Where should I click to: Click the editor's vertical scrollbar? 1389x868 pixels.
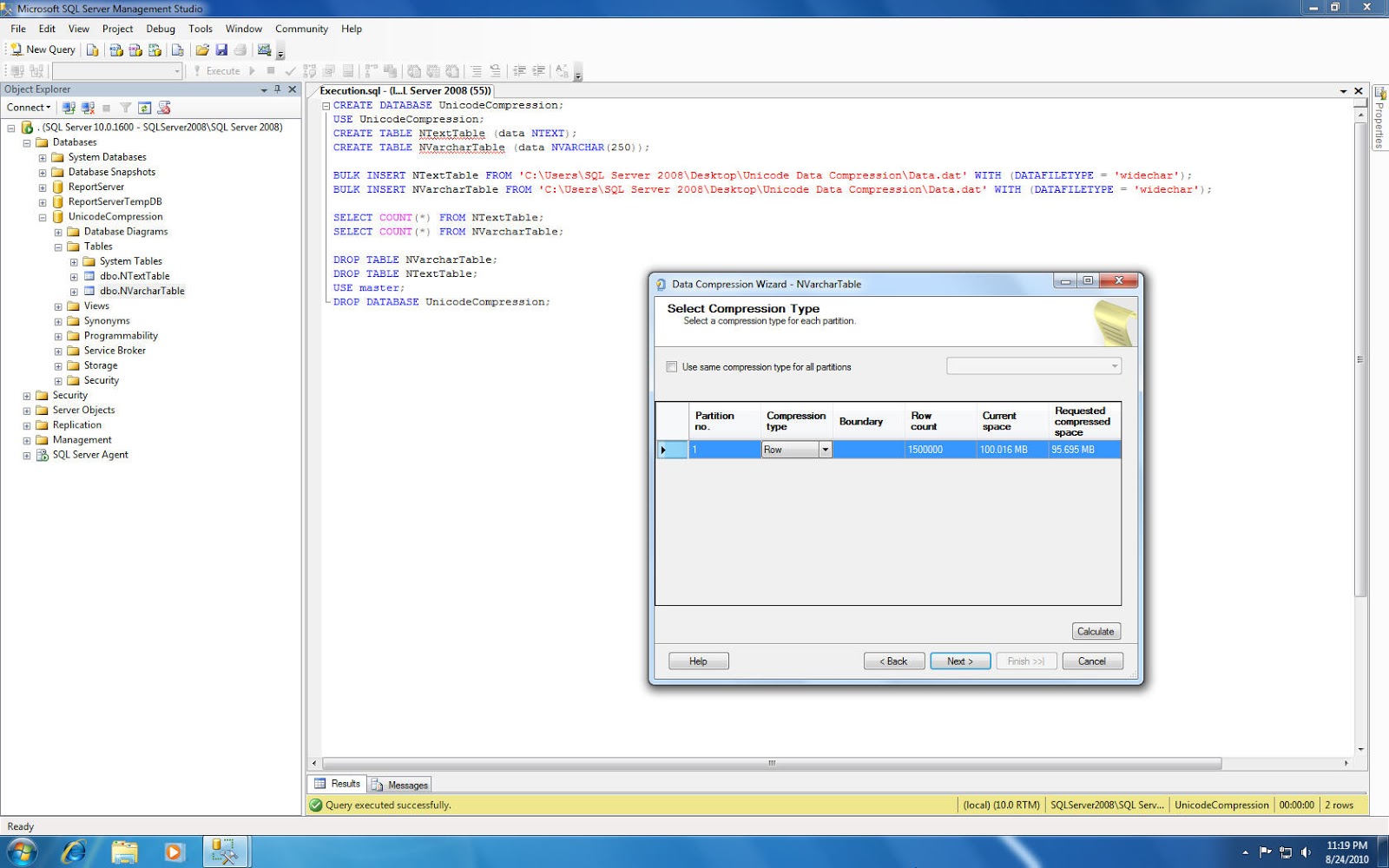pyautogui.click(x=1360, y=359)
